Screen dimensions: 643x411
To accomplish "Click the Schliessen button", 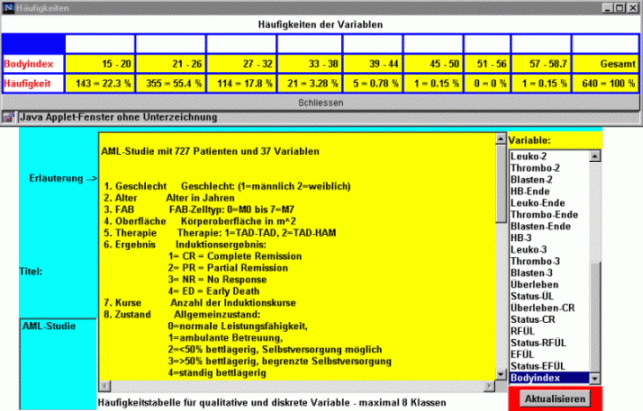I will (321, 102).
